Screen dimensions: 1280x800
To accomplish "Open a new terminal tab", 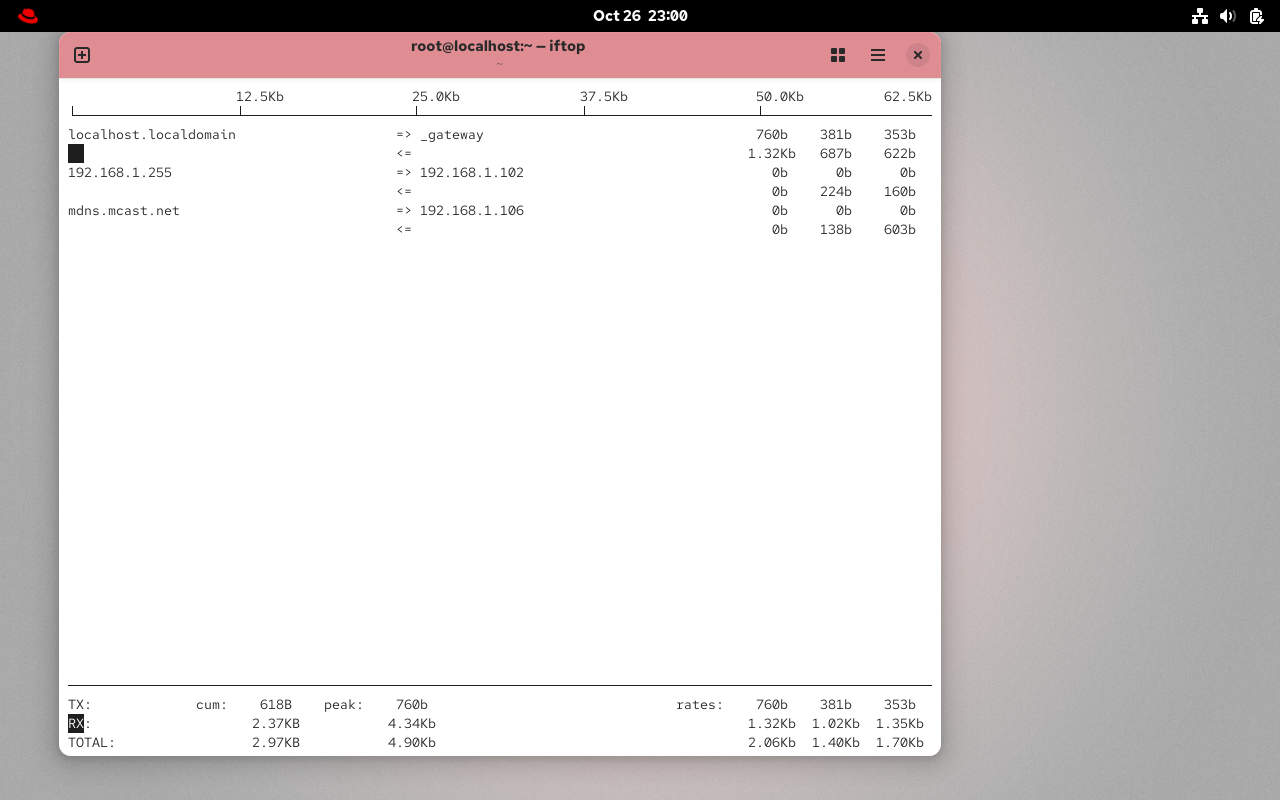I will coord(82,55).
